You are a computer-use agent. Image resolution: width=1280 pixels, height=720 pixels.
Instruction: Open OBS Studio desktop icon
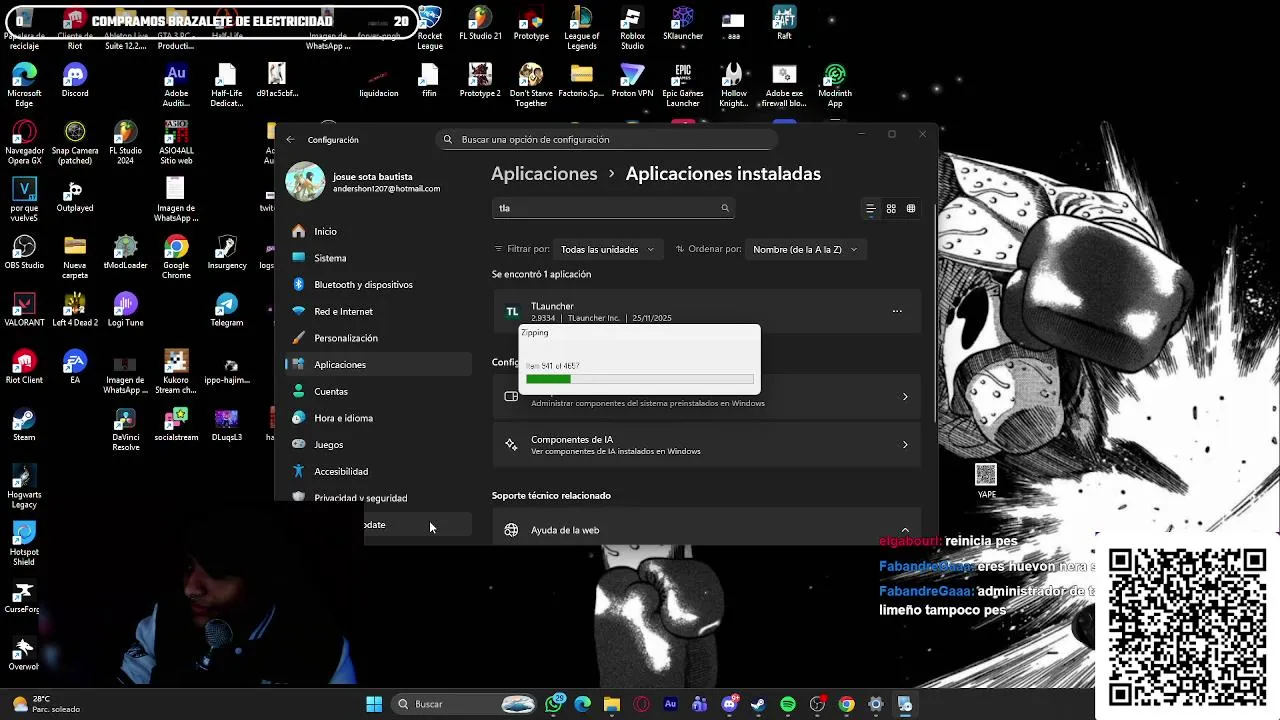tap(24, 253)
